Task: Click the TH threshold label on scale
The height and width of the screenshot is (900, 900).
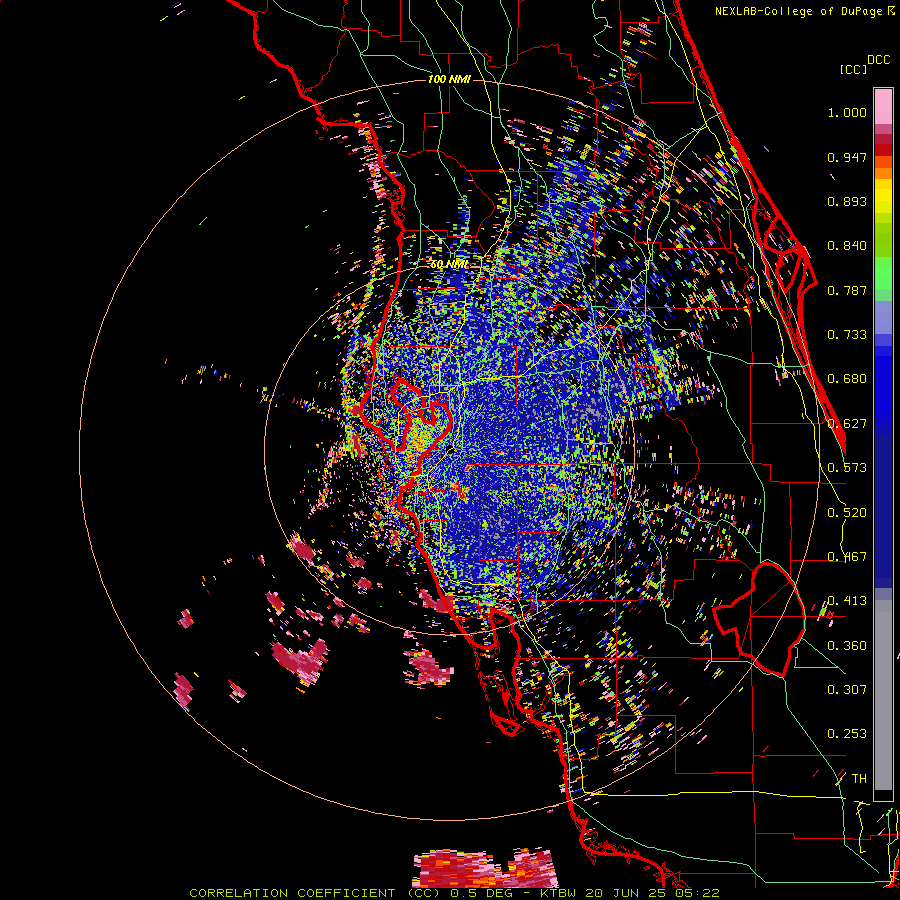Action: (x=859, y=779)
